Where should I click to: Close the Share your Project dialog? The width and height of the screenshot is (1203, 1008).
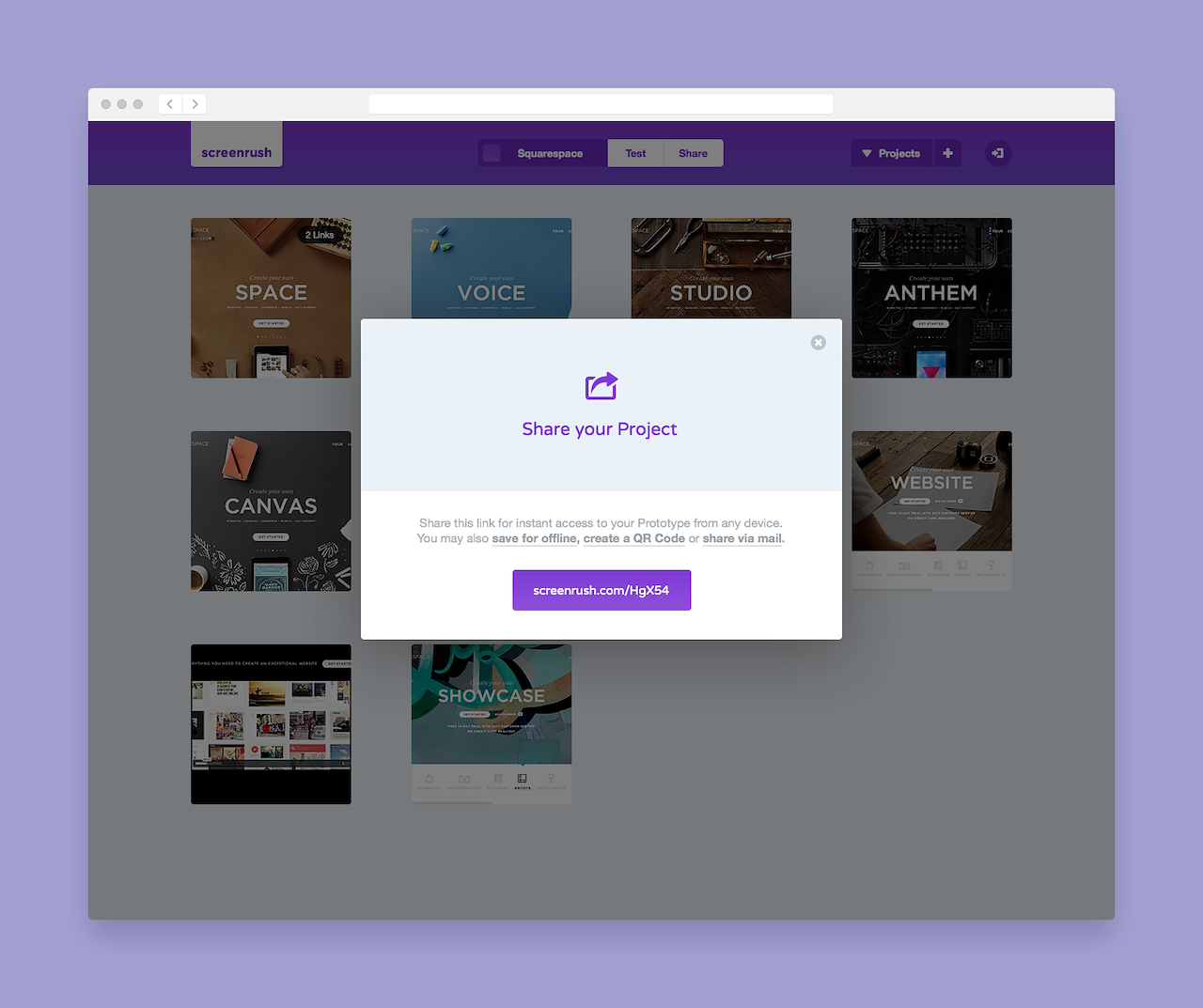pos(819,343)
